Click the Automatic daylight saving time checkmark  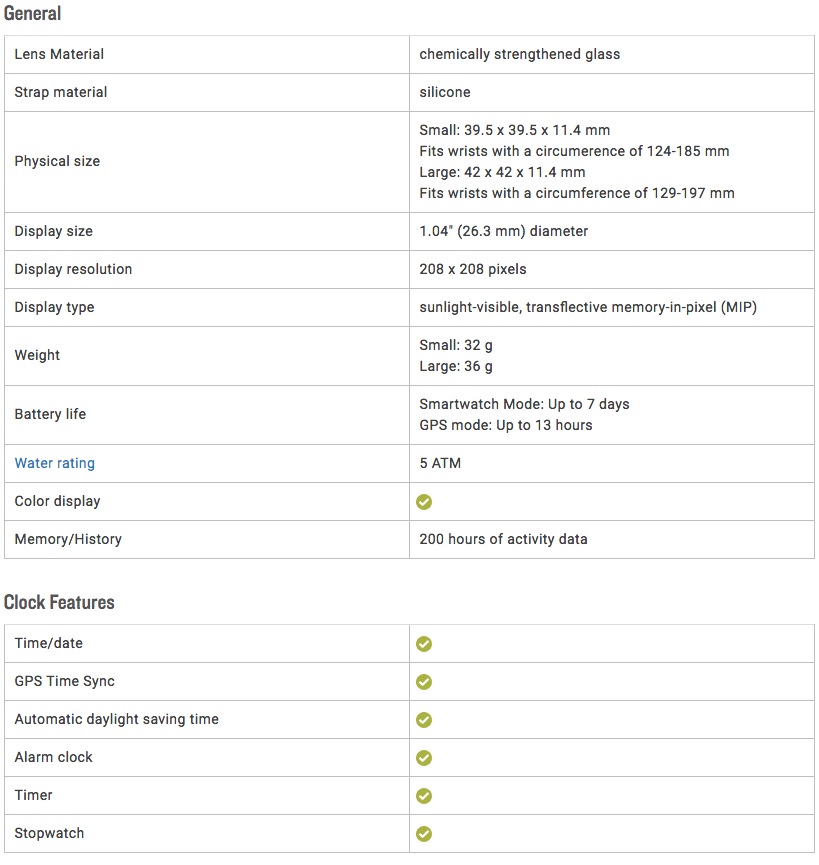pyautogui.click(x=424, y=720)
